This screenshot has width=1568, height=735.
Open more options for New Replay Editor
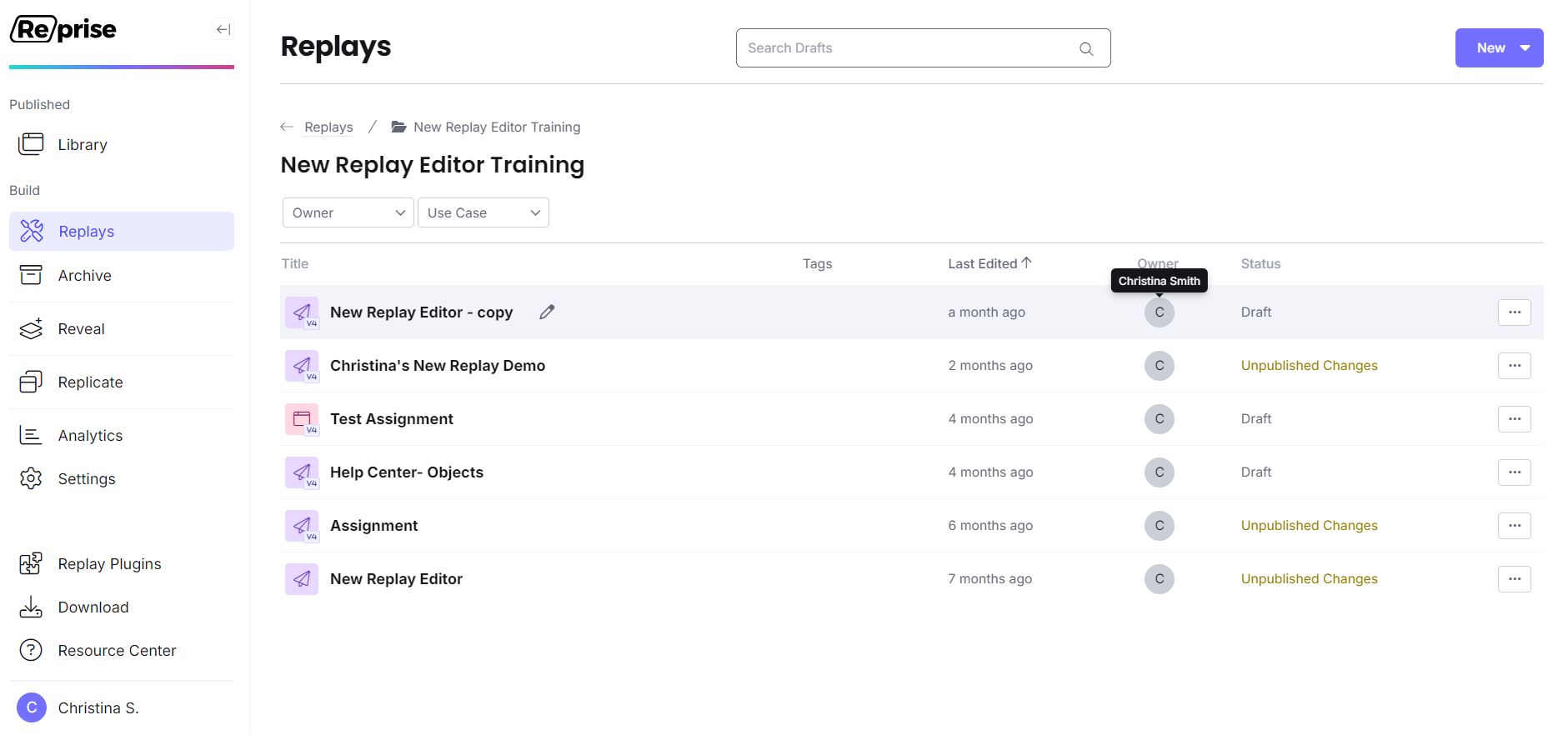pyautogui.click(x=1514, y=579)
